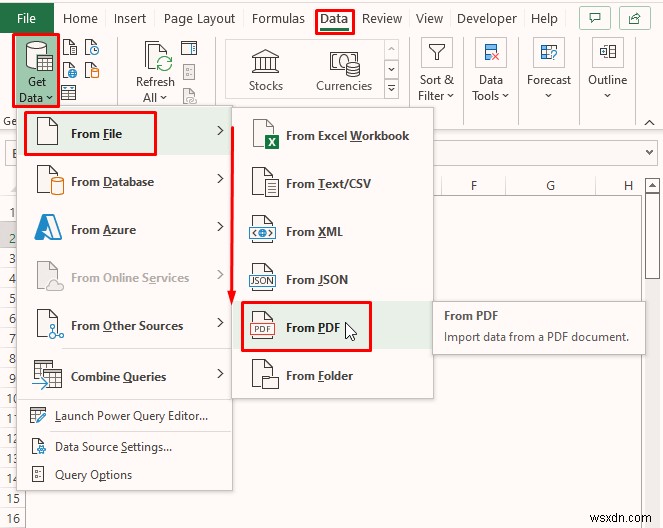Switch to the View tab
The width and height of the screenshot is (663, 528).
point(429,19)
